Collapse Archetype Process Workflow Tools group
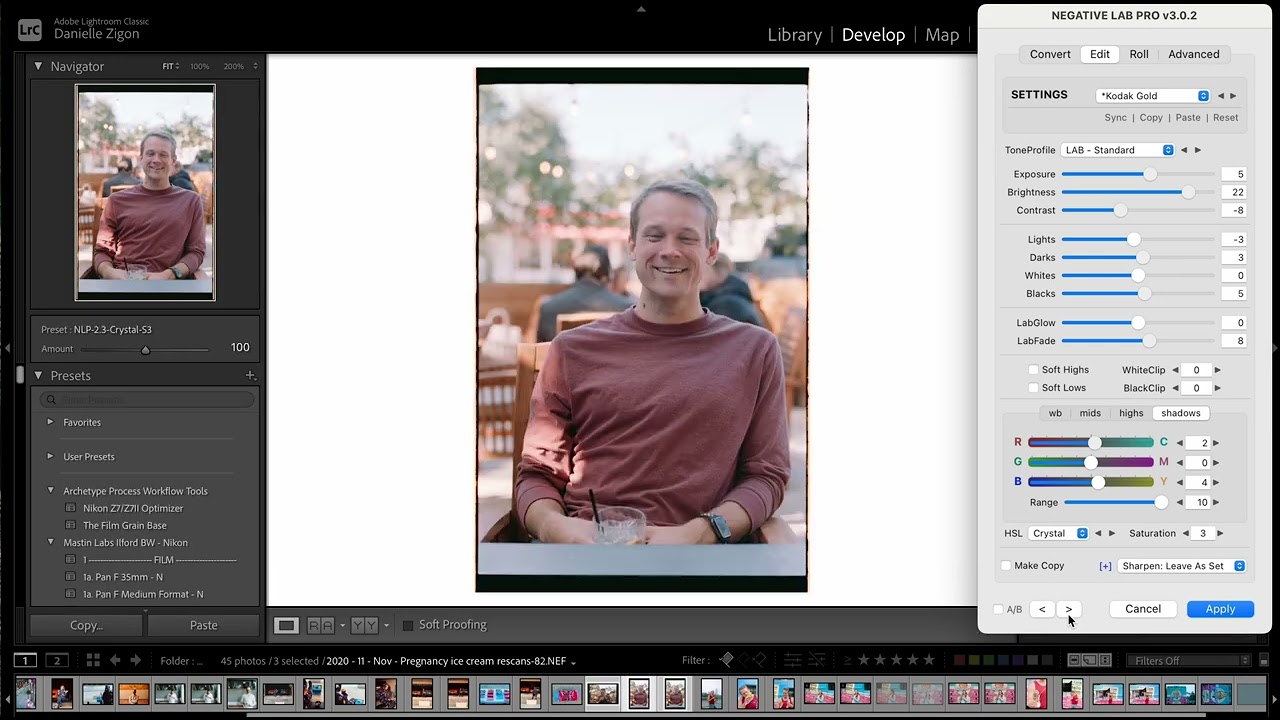The height and width of the screenshot is (720, 1280). tap(50, 491)
